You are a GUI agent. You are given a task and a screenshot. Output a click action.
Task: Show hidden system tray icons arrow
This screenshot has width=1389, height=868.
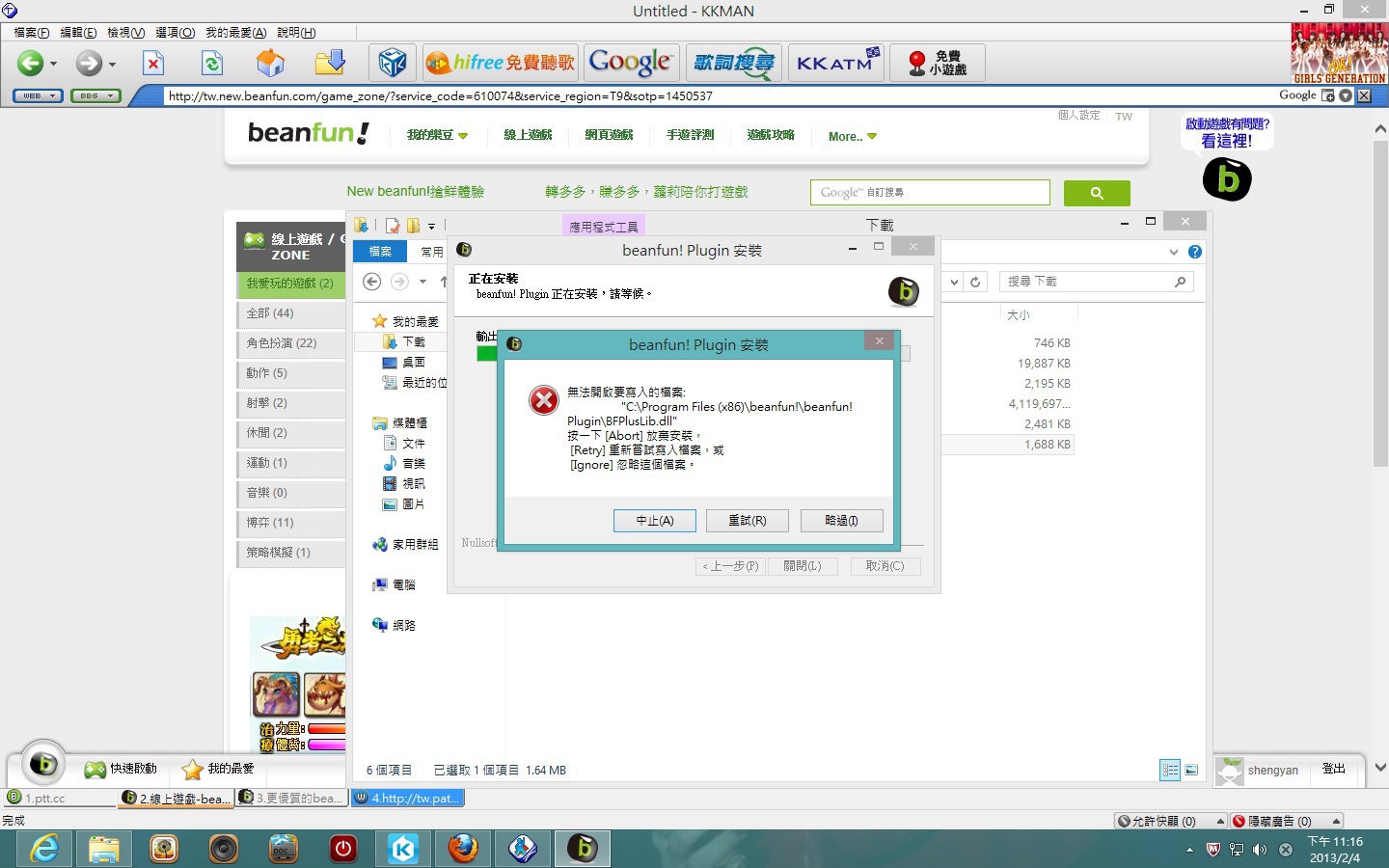1189,850
